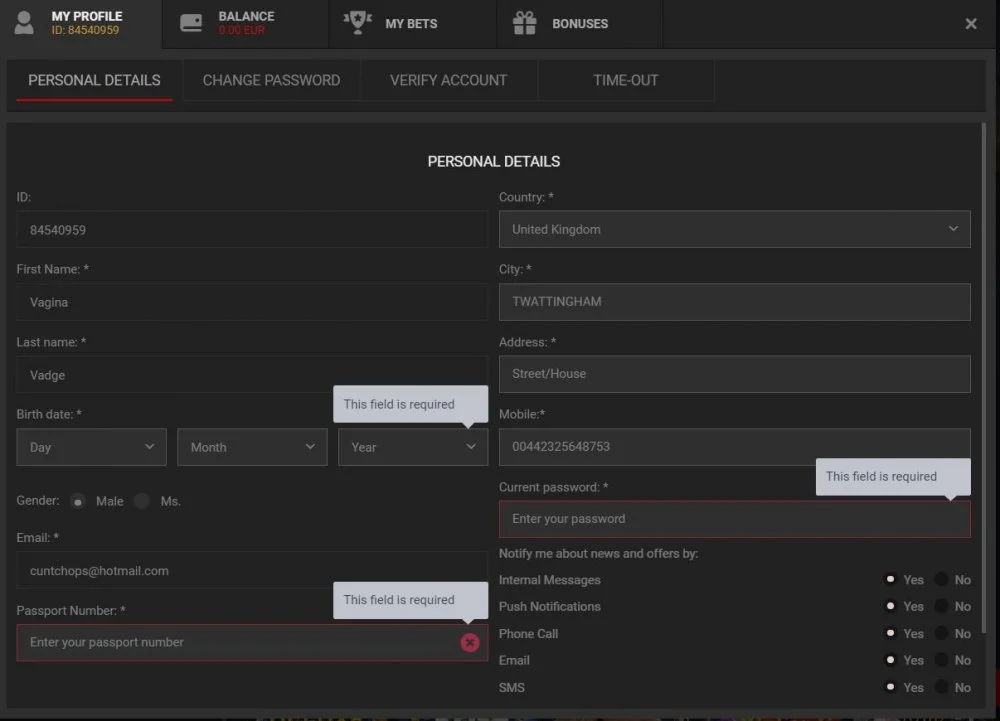1000x721 pixels.
Task: Select No for Email notifications
Action: 941,660
